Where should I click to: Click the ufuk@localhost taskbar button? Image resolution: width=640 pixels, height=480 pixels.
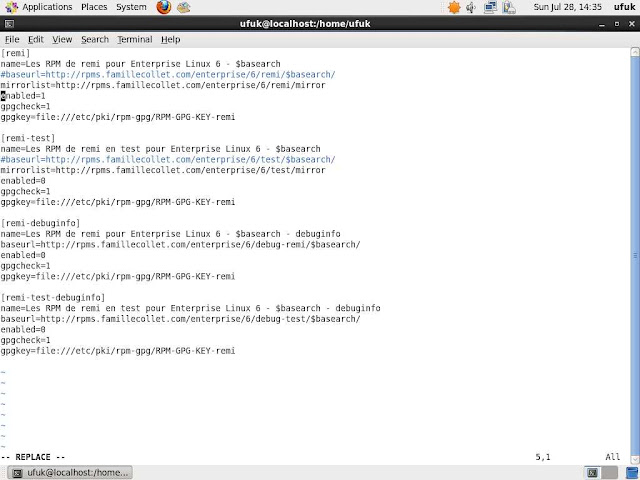point(70,473)
